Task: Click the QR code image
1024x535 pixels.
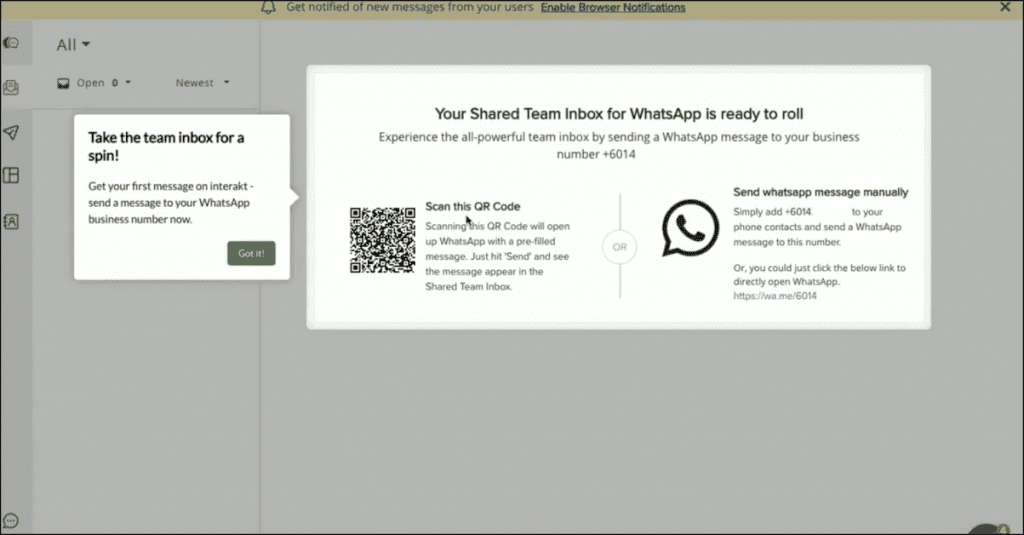Action: 383,240
